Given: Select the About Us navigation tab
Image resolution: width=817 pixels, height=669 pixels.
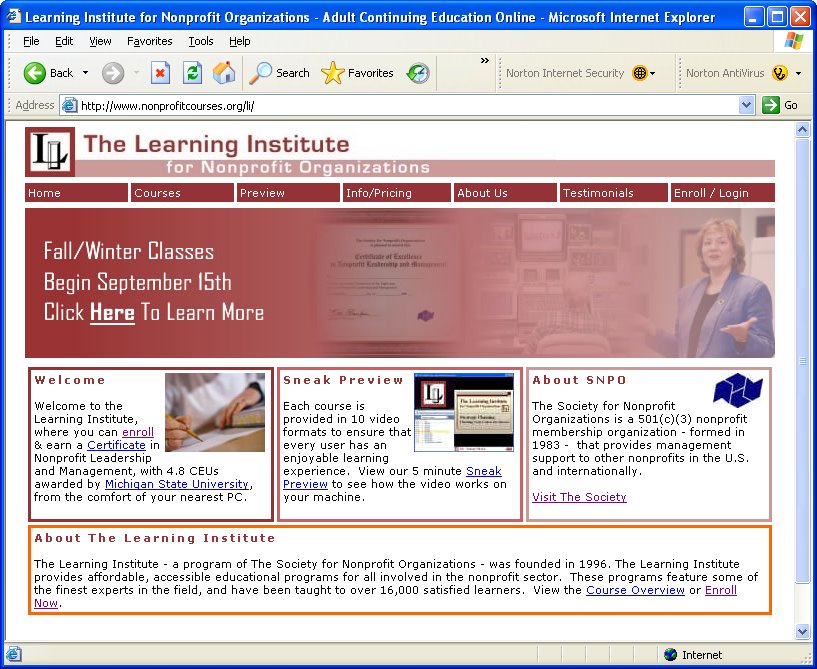Looking at the screenshot, I should tap(505, 193).
